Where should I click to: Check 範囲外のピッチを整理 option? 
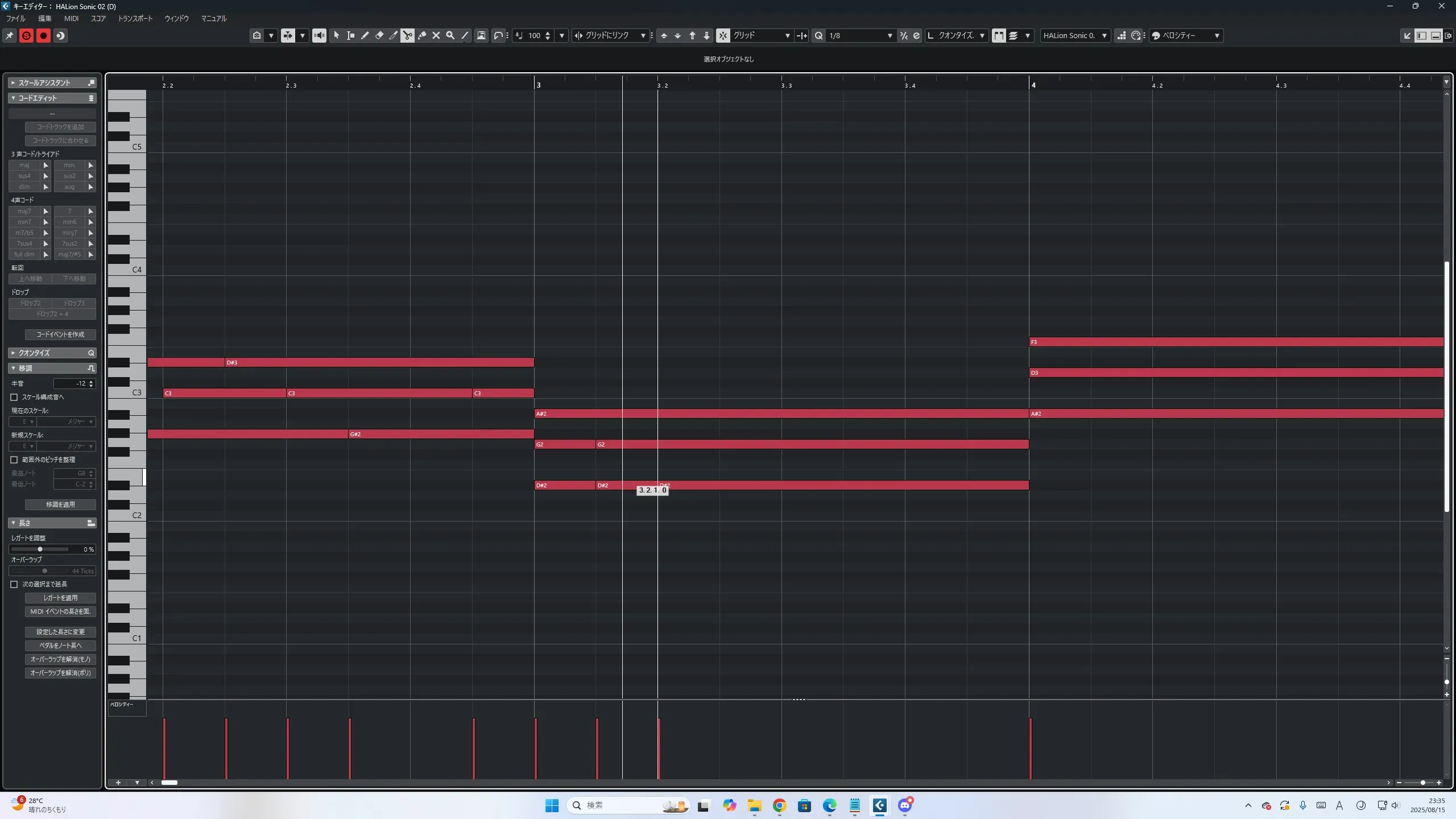click(x=14, y=460)
